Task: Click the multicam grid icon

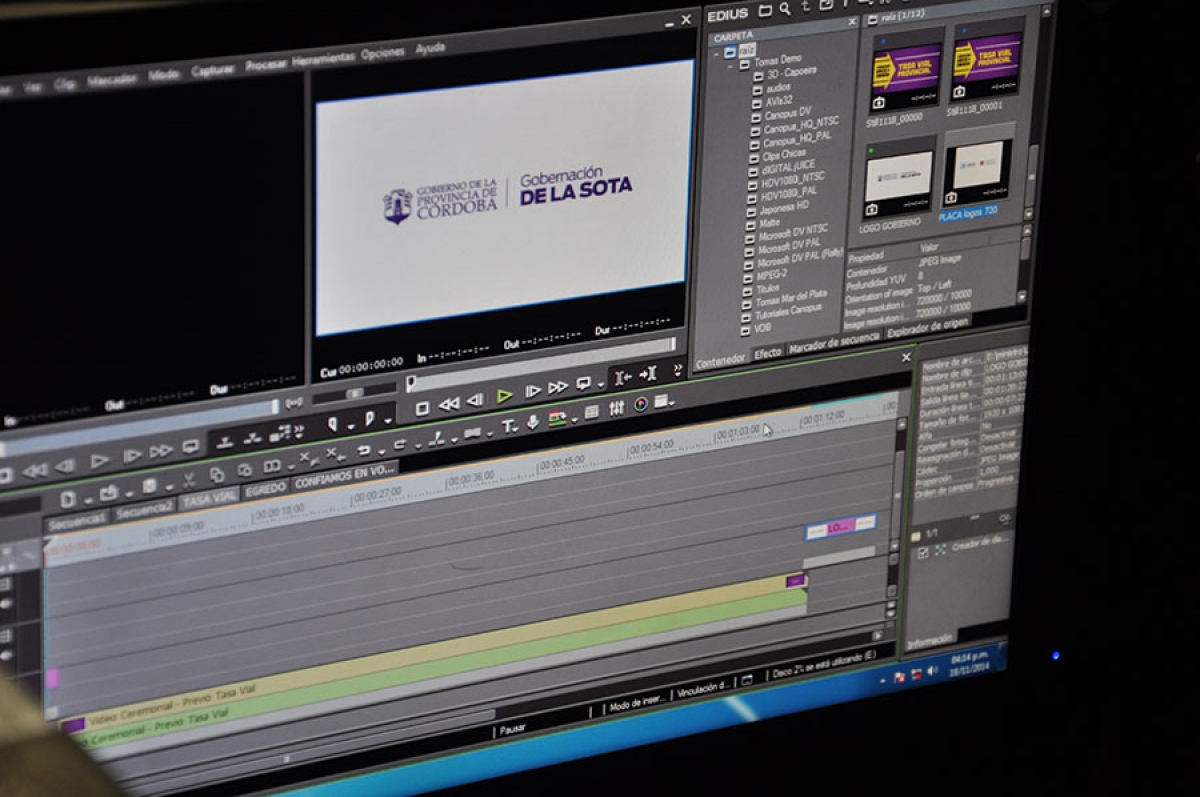Action: [x=591, y=412]
